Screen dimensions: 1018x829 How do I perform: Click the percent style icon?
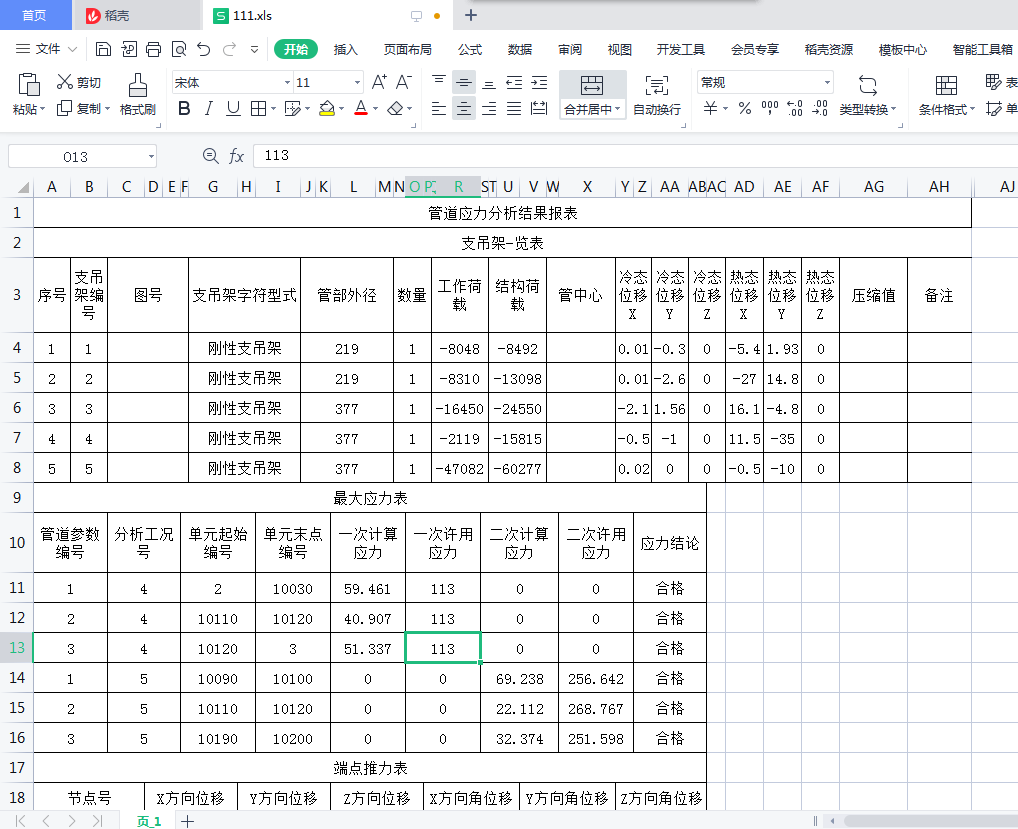point(745,109)
